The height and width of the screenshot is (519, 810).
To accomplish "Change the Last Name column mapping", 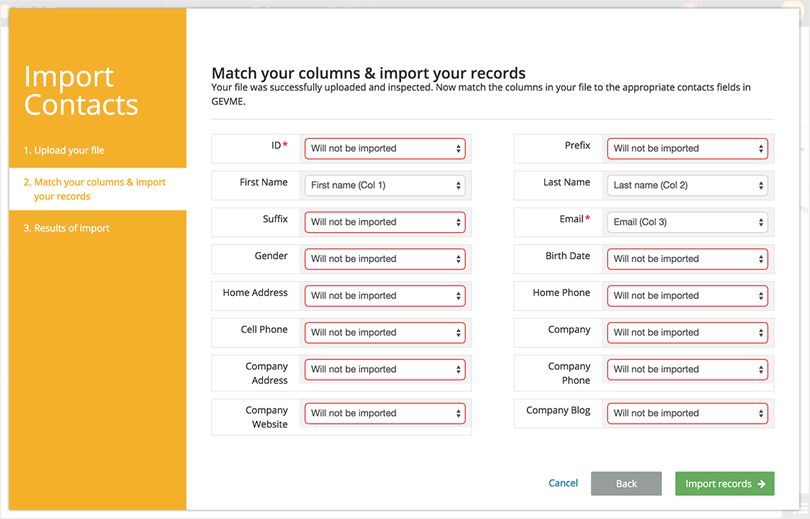I will [x=687, y=186].
